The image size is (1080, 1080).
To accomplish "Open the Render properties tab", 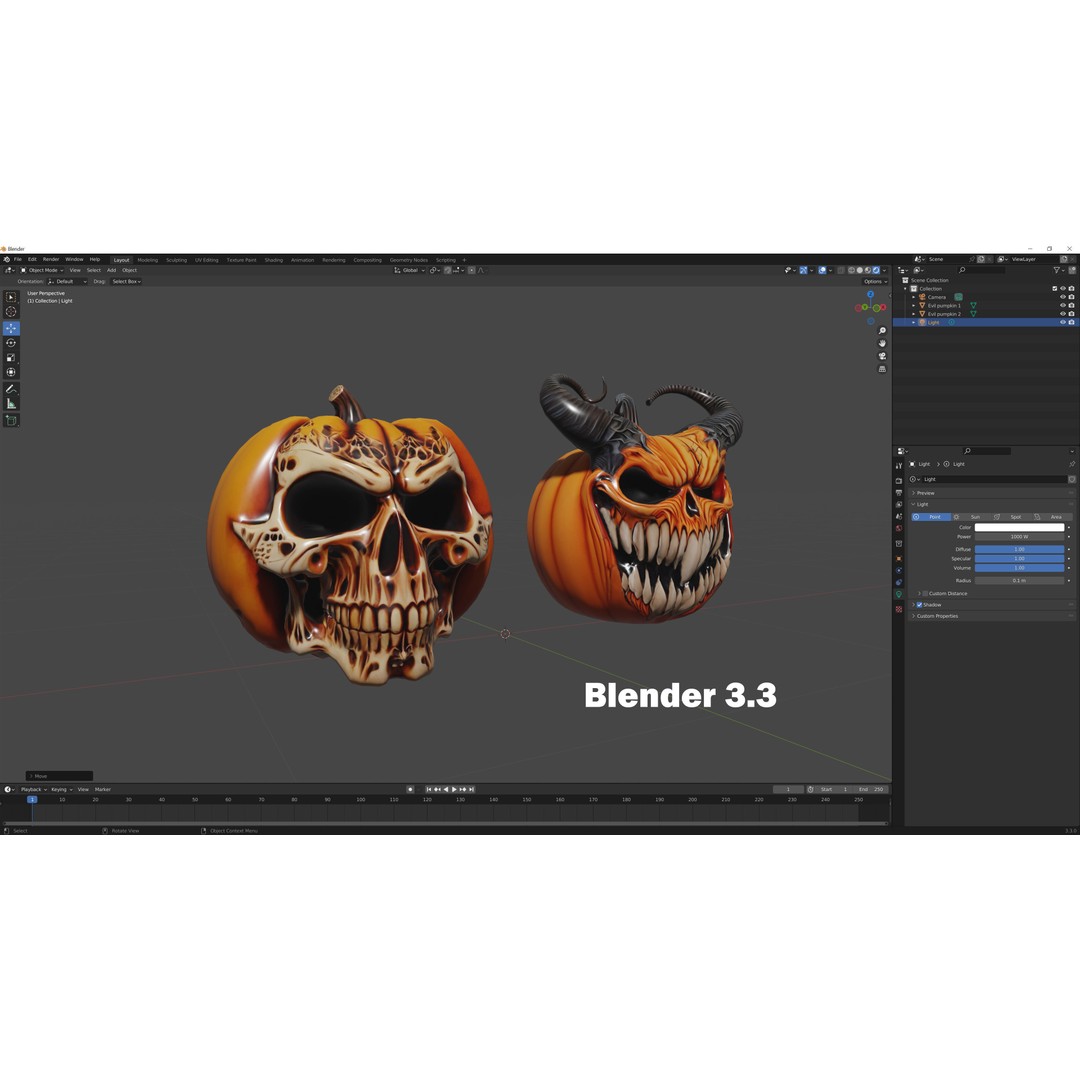I will tap(899, 481).
